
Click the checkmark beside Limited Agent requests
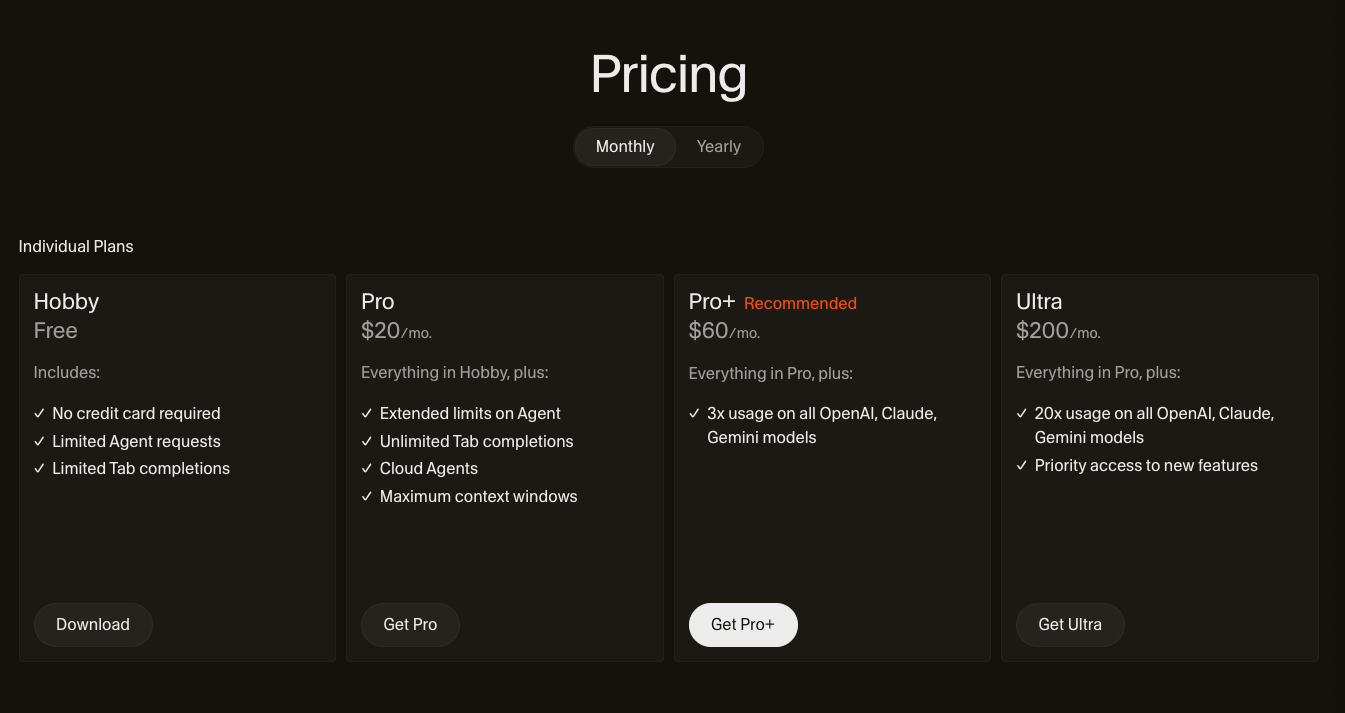pos(40,441)
